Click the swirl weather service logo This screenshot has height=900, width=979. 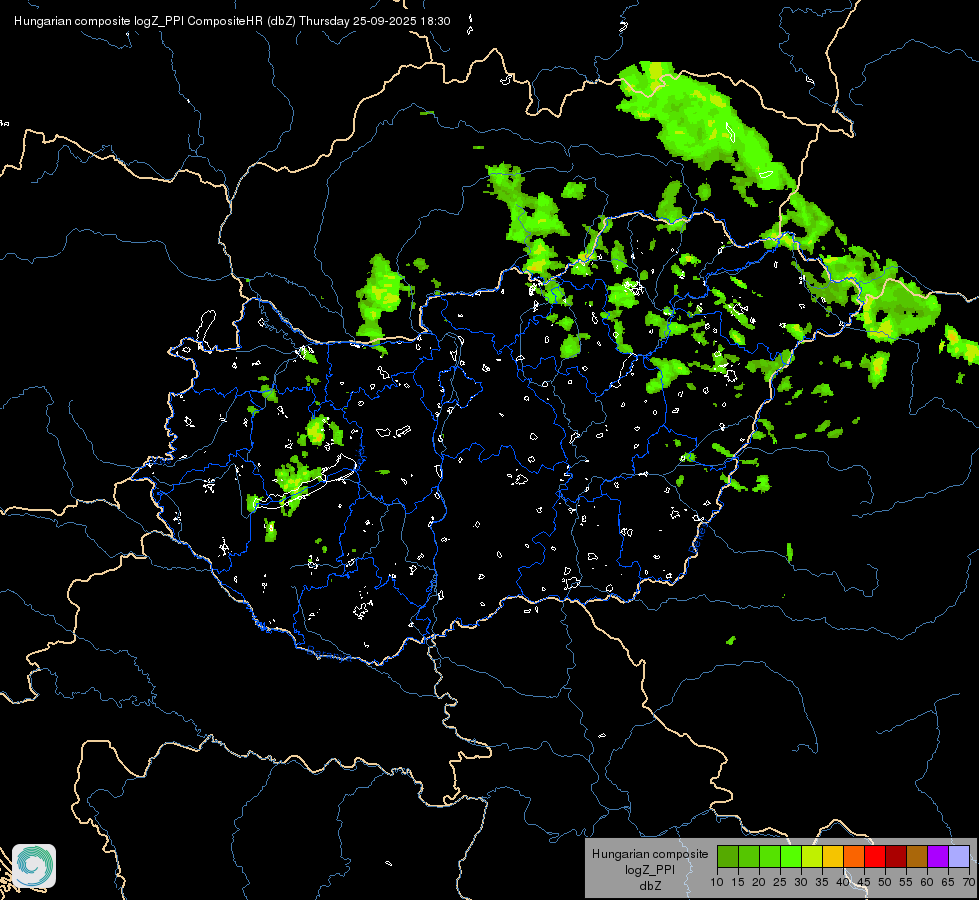click(x=34, y=866)
